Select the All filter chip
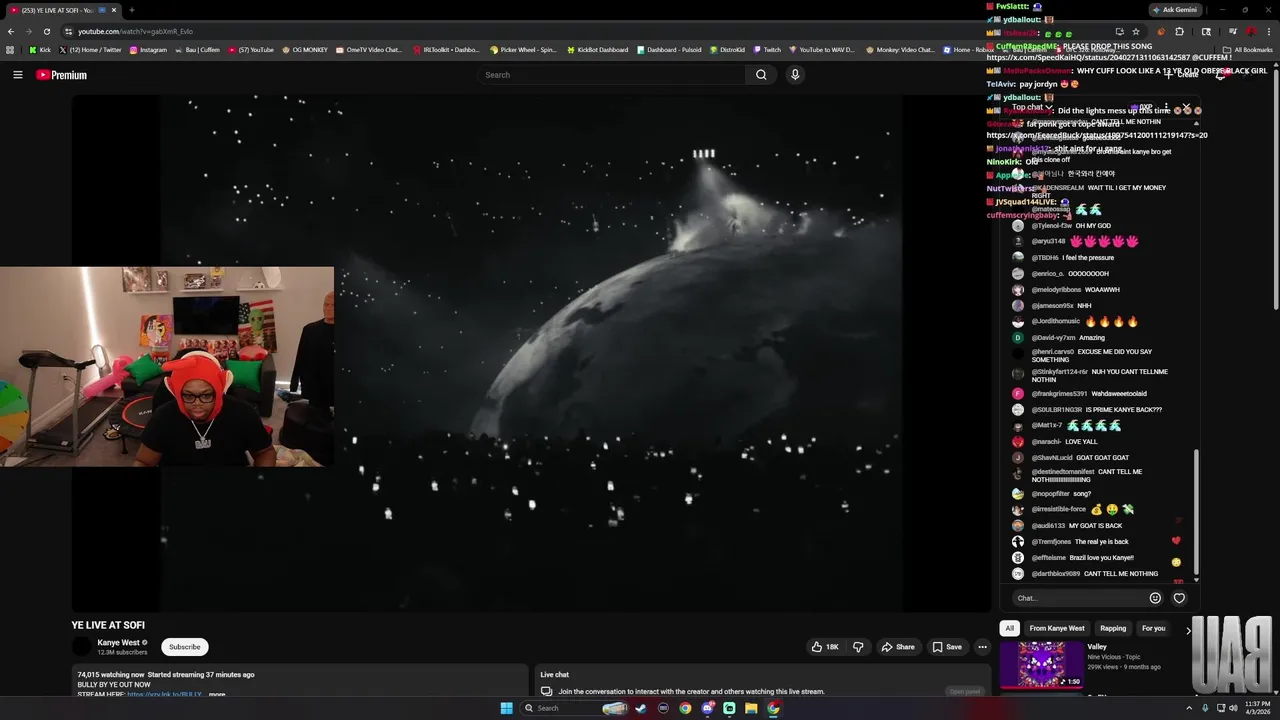The width and height of the screenshot is (1280, 720). coord(1009,628)
